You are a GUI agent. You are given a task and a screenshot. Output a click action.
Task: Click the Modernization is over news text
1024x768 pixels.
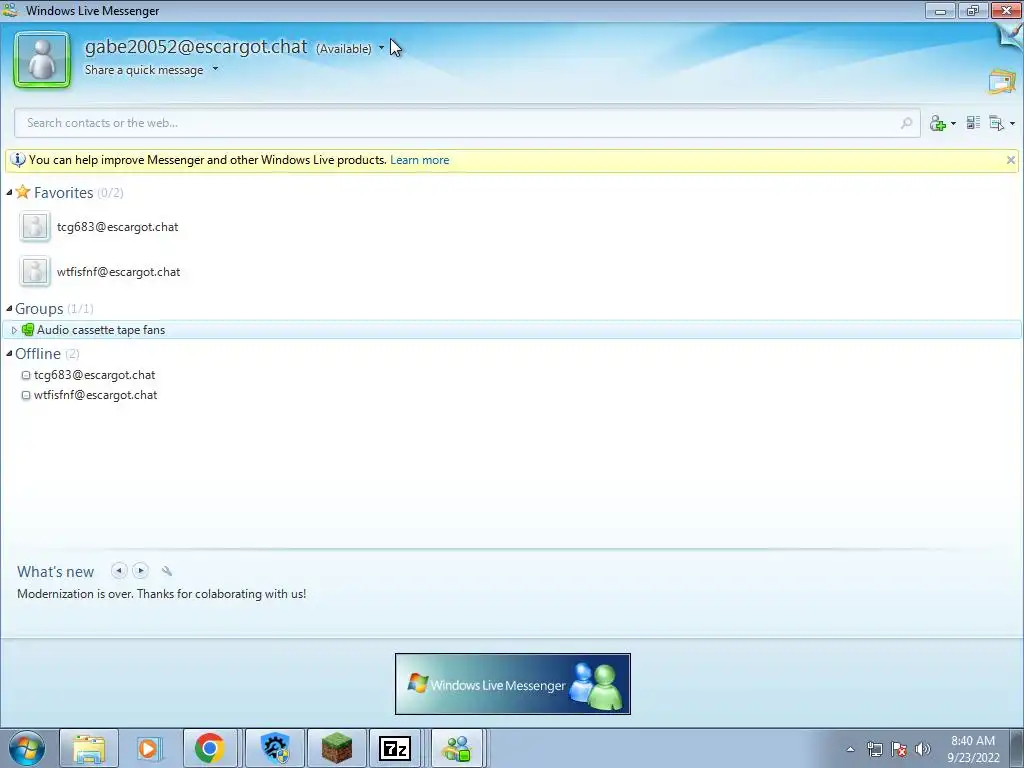tap(161, 594)
